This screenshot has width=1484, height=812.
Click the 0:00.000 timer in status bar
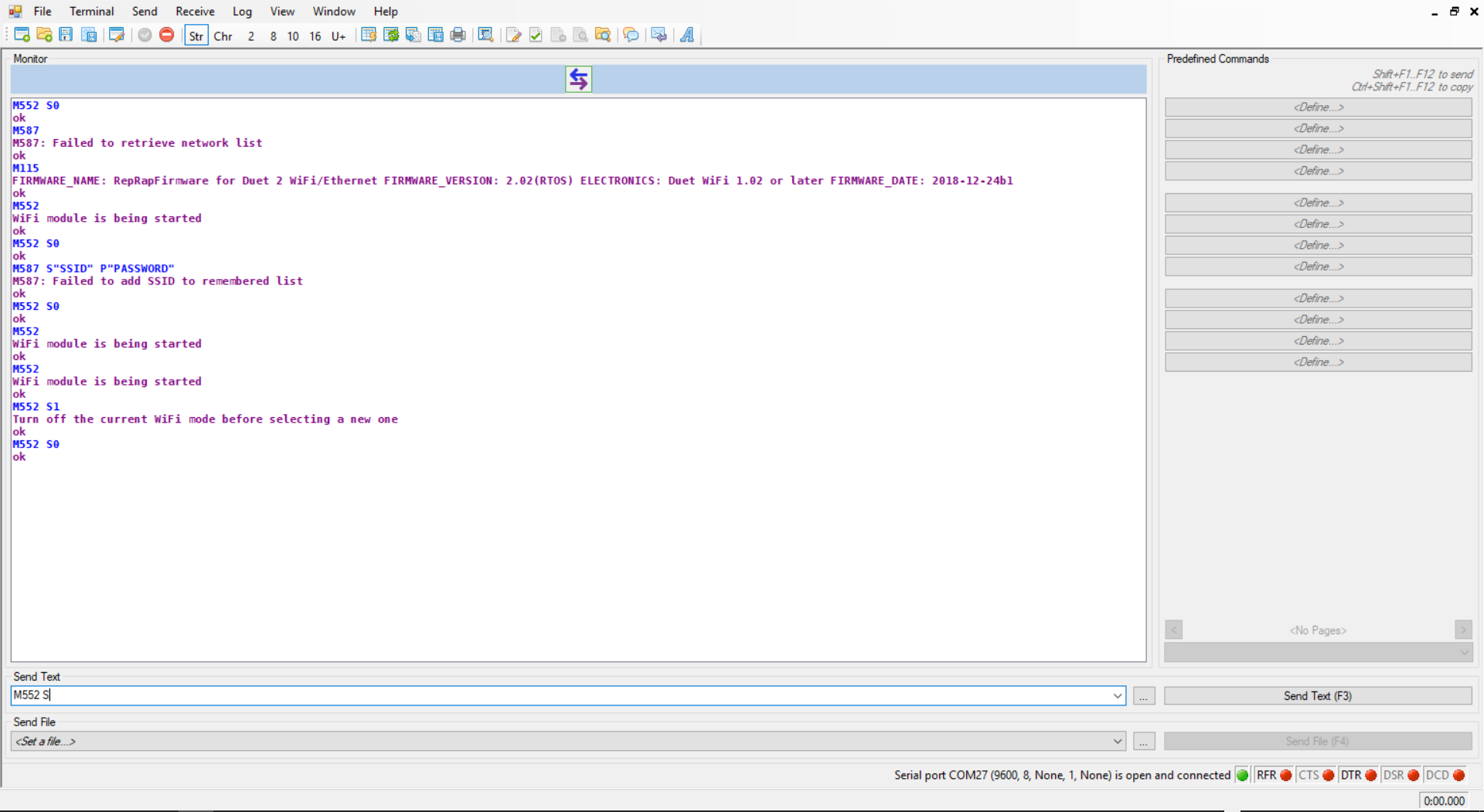pyautogui.click(x=1444, y=801)
